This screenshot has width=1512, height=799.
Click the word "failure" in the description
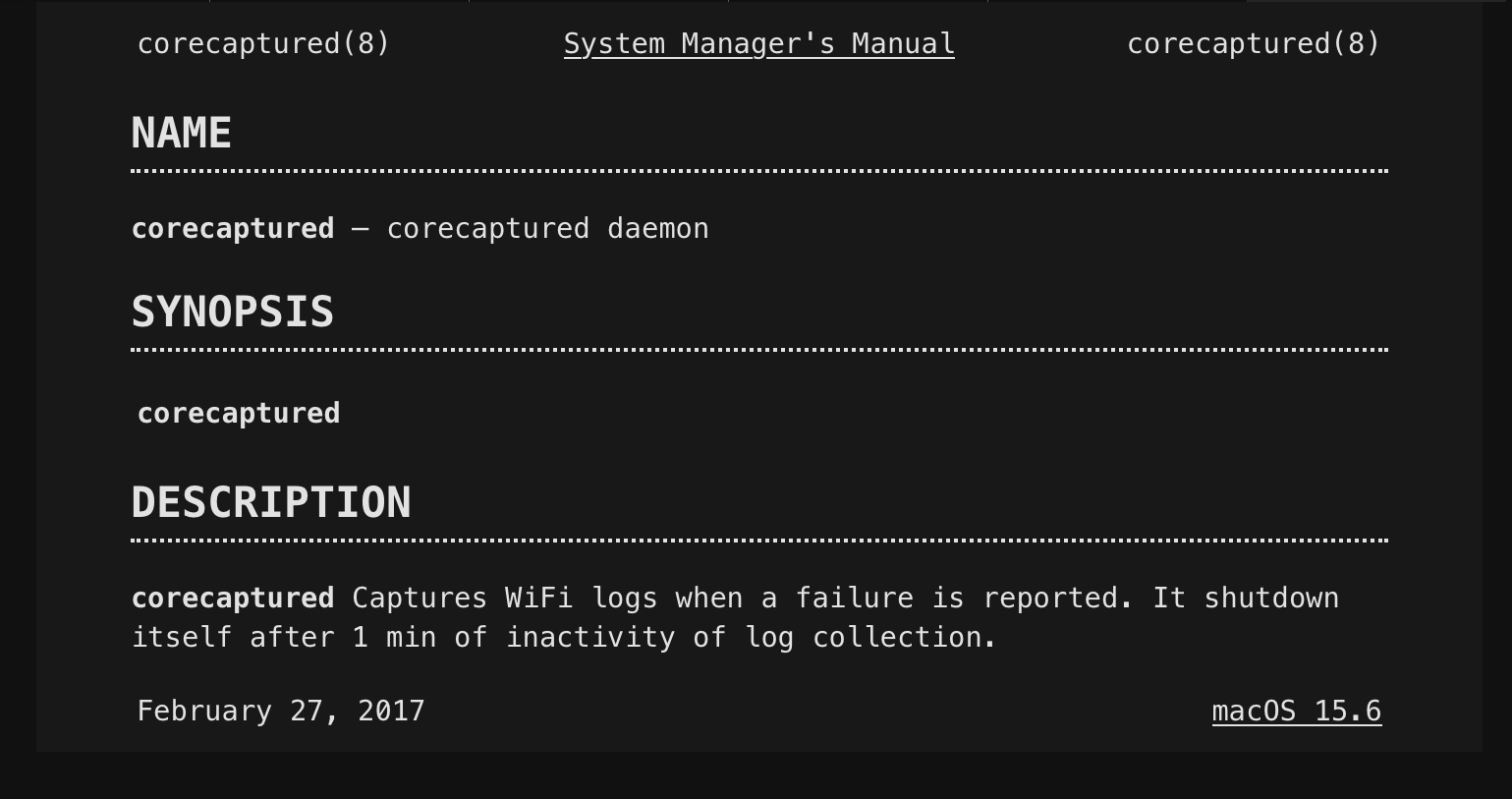(x=854, y=599)
